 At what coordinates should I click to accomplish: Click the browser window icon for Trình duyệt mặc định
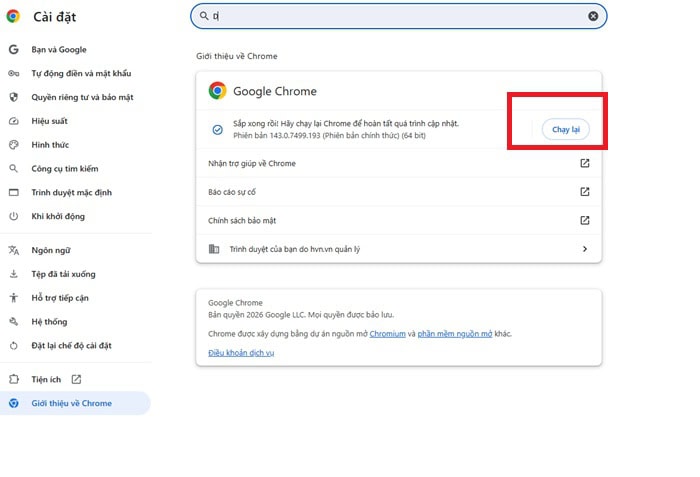pos(14,192)
